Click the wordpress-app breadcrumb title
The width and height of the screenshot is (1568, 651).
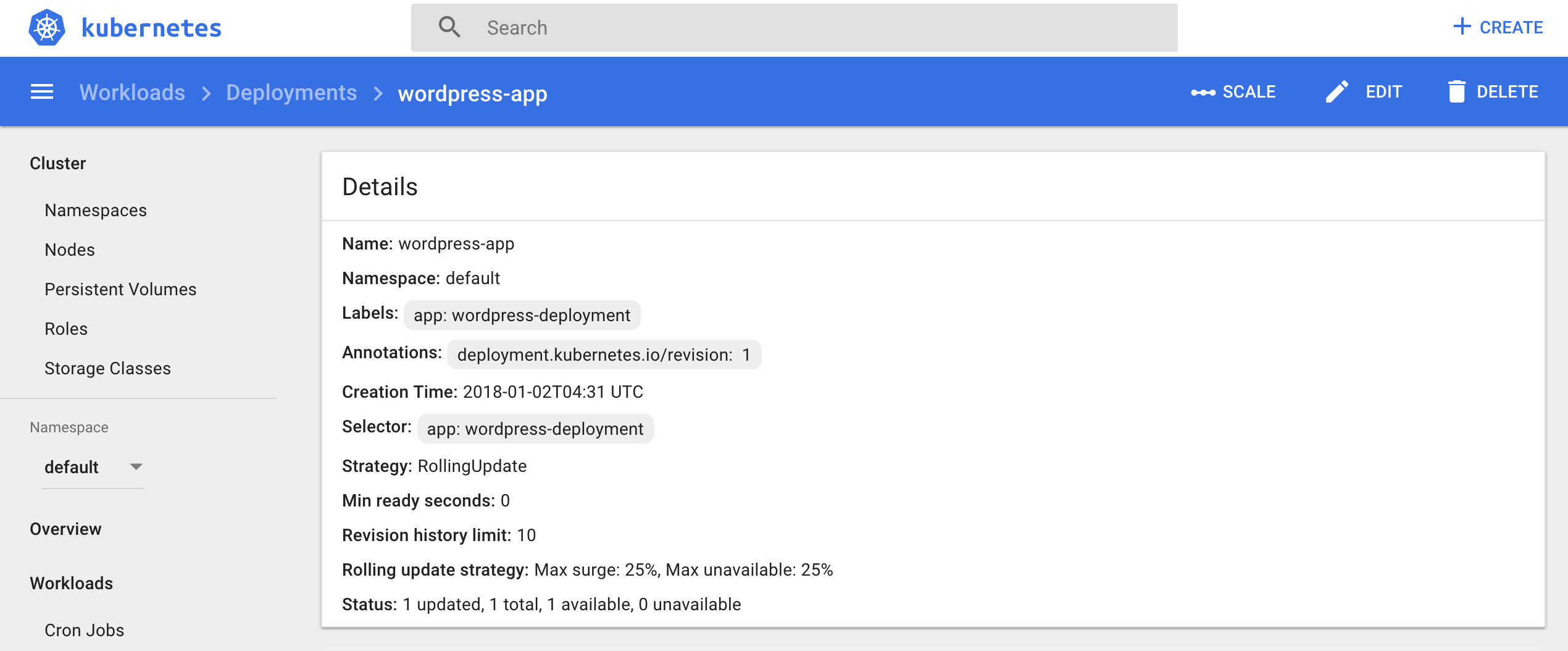tap(472, 94)
